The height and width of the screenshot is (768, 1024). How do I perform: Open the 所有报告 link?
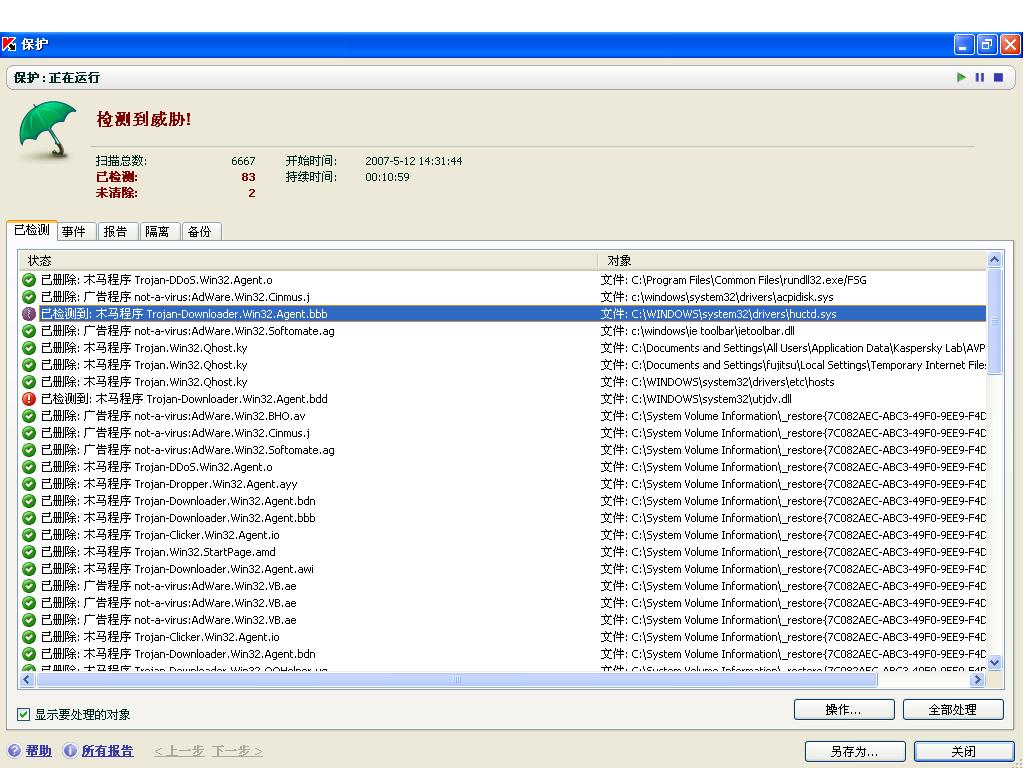point(107,751)
